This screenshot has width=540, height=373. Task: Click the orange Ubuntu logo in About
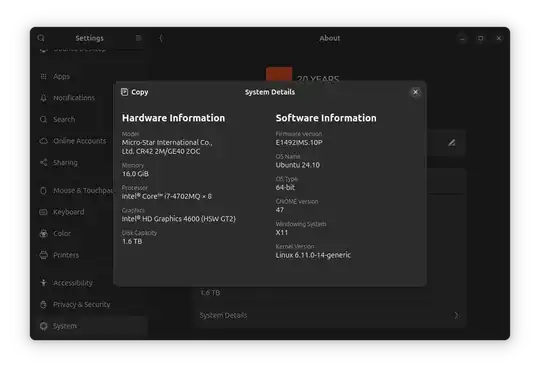pyautogui.click(x=279, y=74)
